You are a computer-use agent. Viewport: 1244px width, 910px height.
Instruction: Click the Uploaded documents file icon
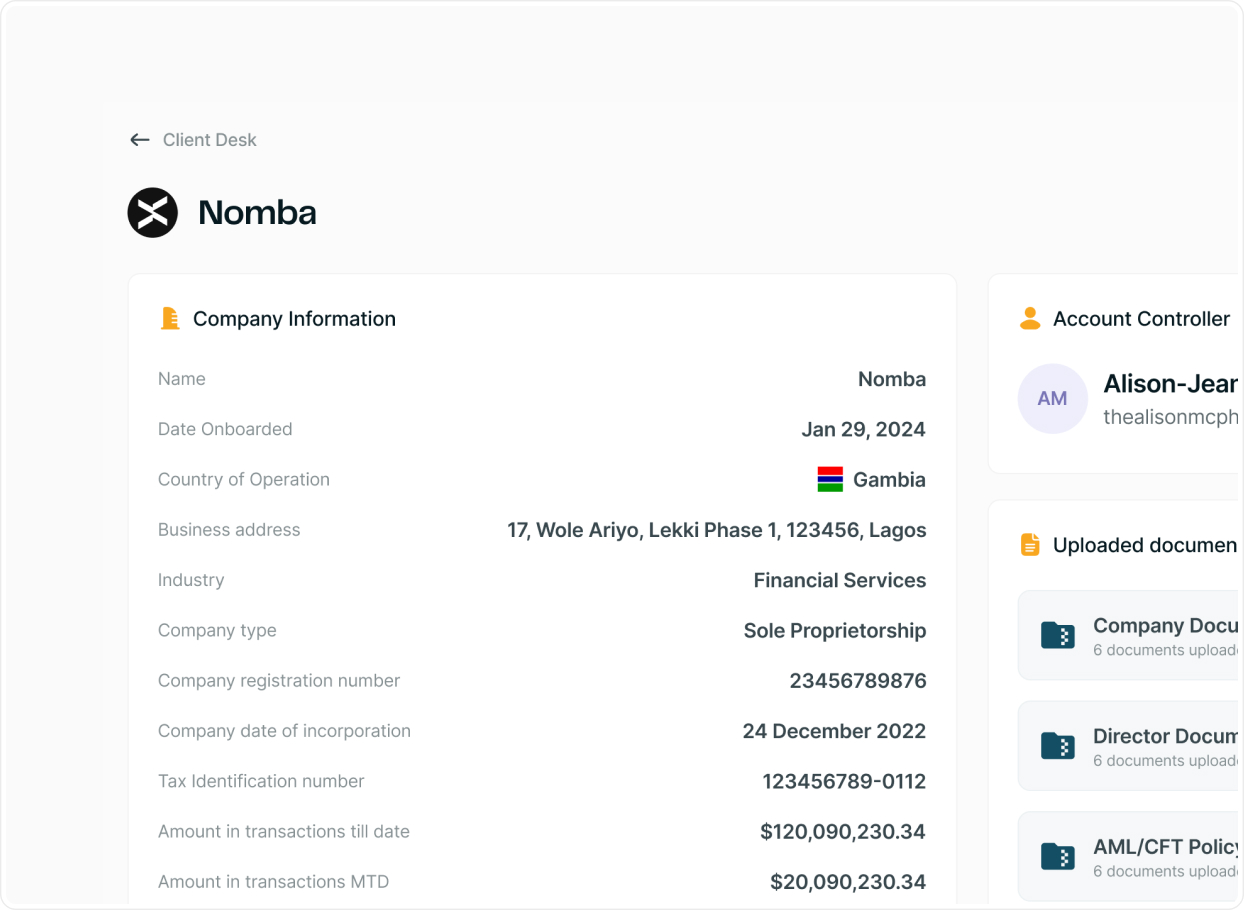[1030, 545]
